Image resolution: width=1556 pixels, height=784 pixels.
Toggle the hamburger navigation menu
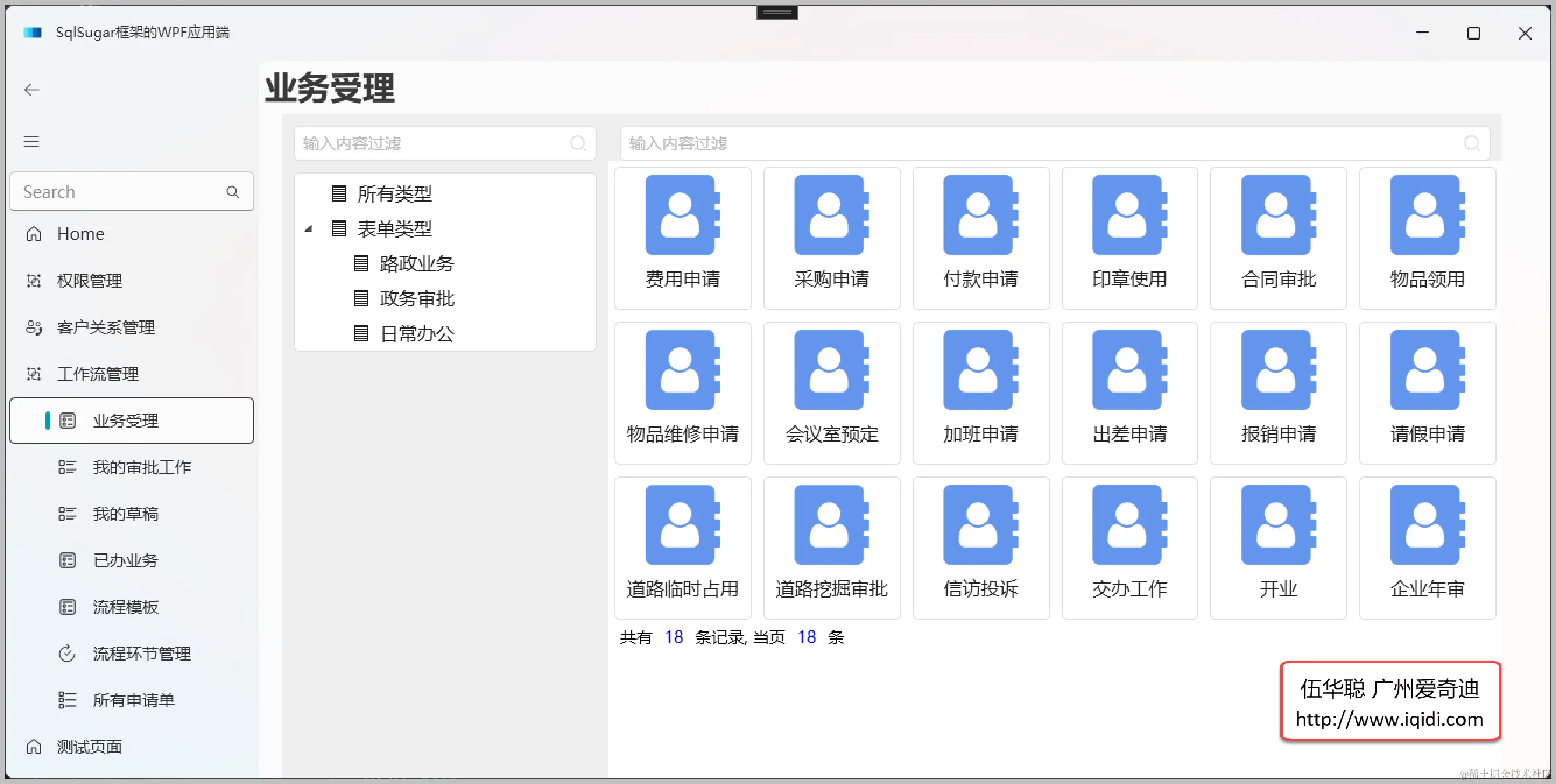click(x=31, y=142)
